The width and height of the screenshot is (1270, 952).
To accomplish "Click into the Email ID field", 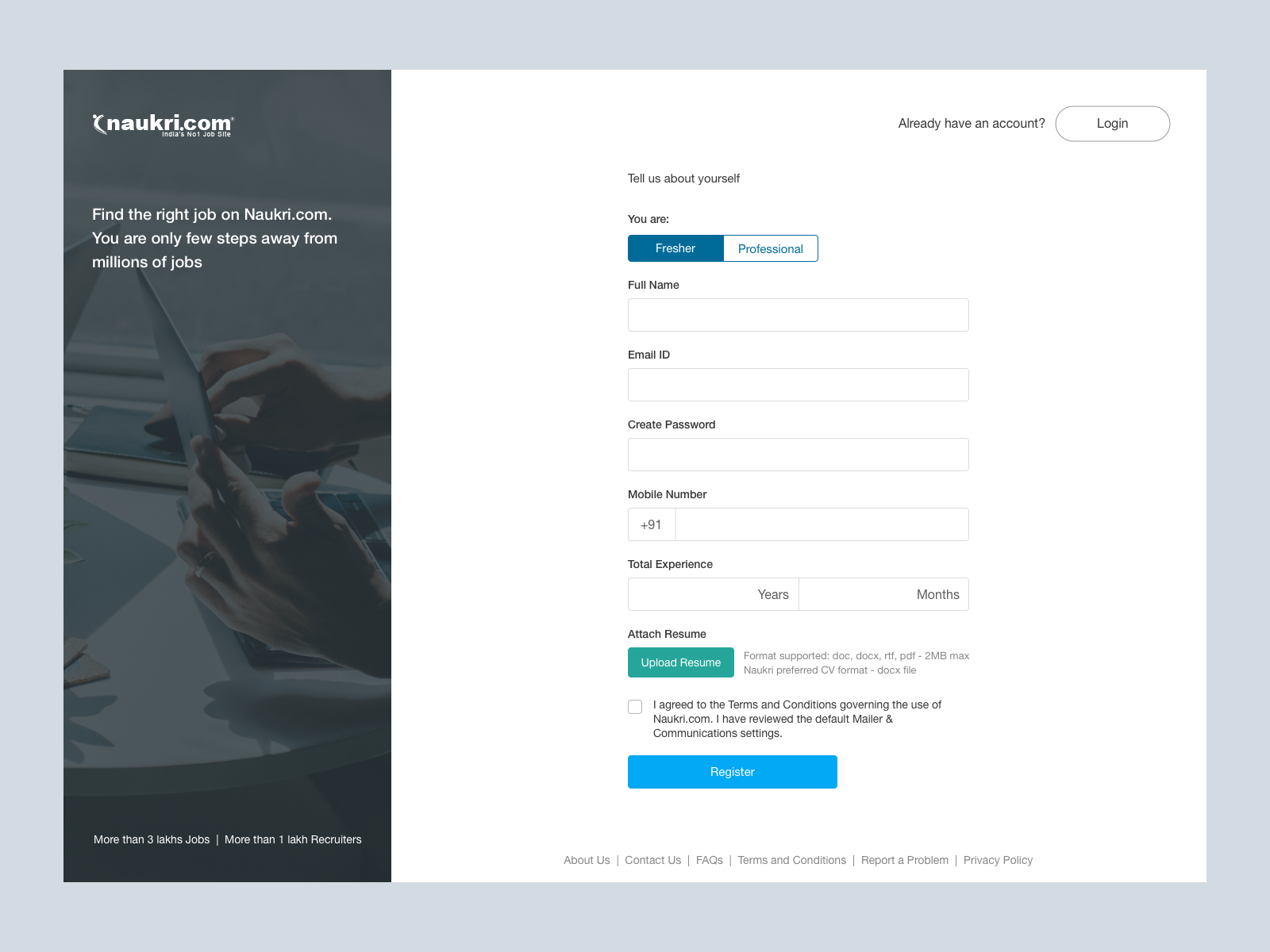I will point(799,385).
